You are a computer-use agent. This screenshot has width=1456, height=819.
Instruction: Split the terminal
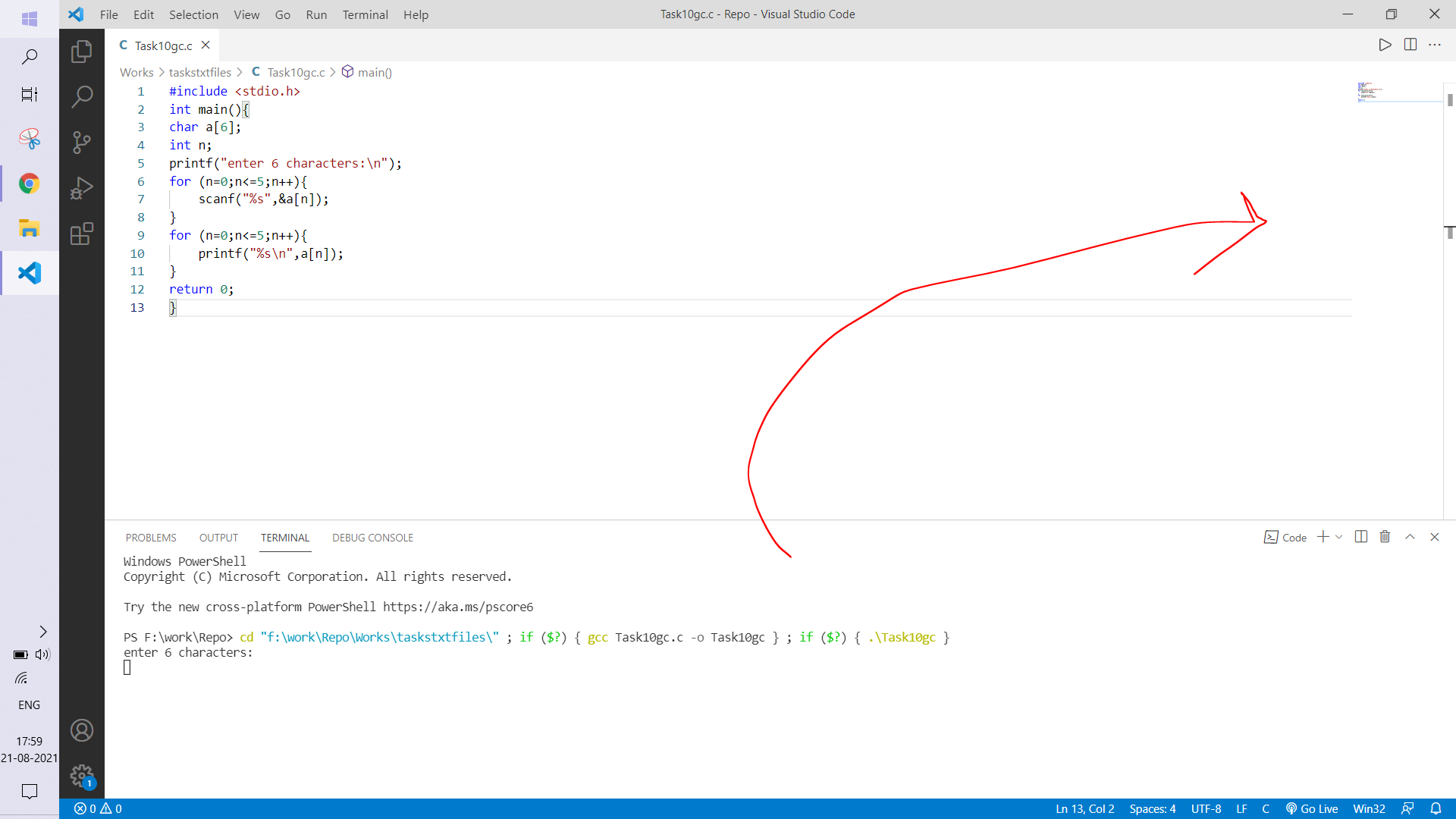click(1360, 537)
